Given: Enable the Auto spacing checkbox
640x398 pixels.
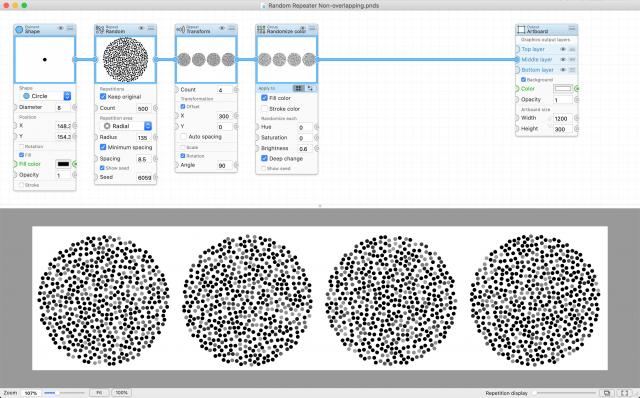Looking at the screenshot, I should pyautogui.click(x=184, y=136).
